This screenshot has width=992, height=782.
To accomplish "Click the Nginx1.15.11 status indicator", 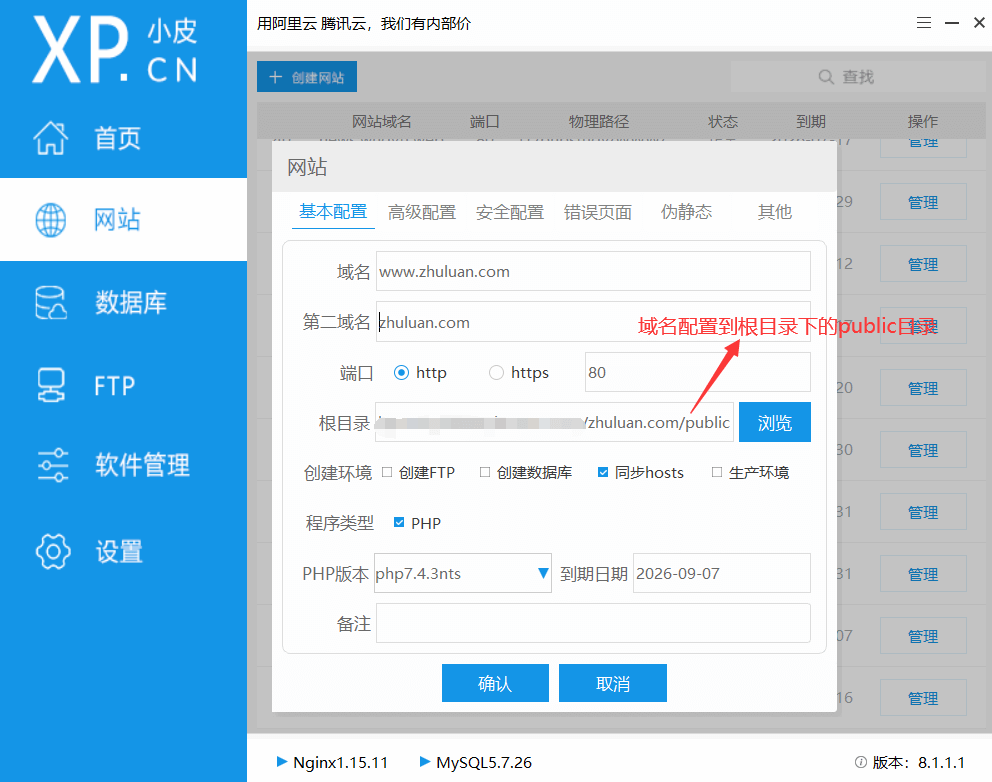I will tap(332, 762).
